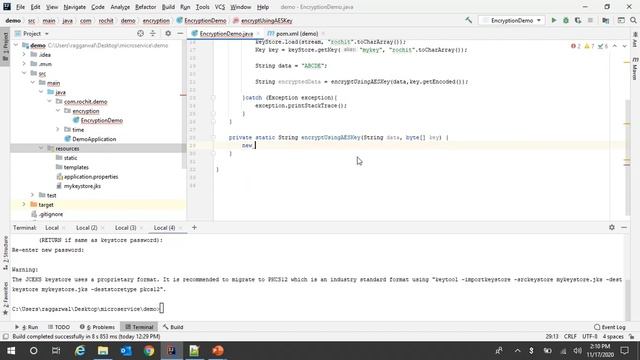Click the Build project hammer icon

click(x=469, y=20)
